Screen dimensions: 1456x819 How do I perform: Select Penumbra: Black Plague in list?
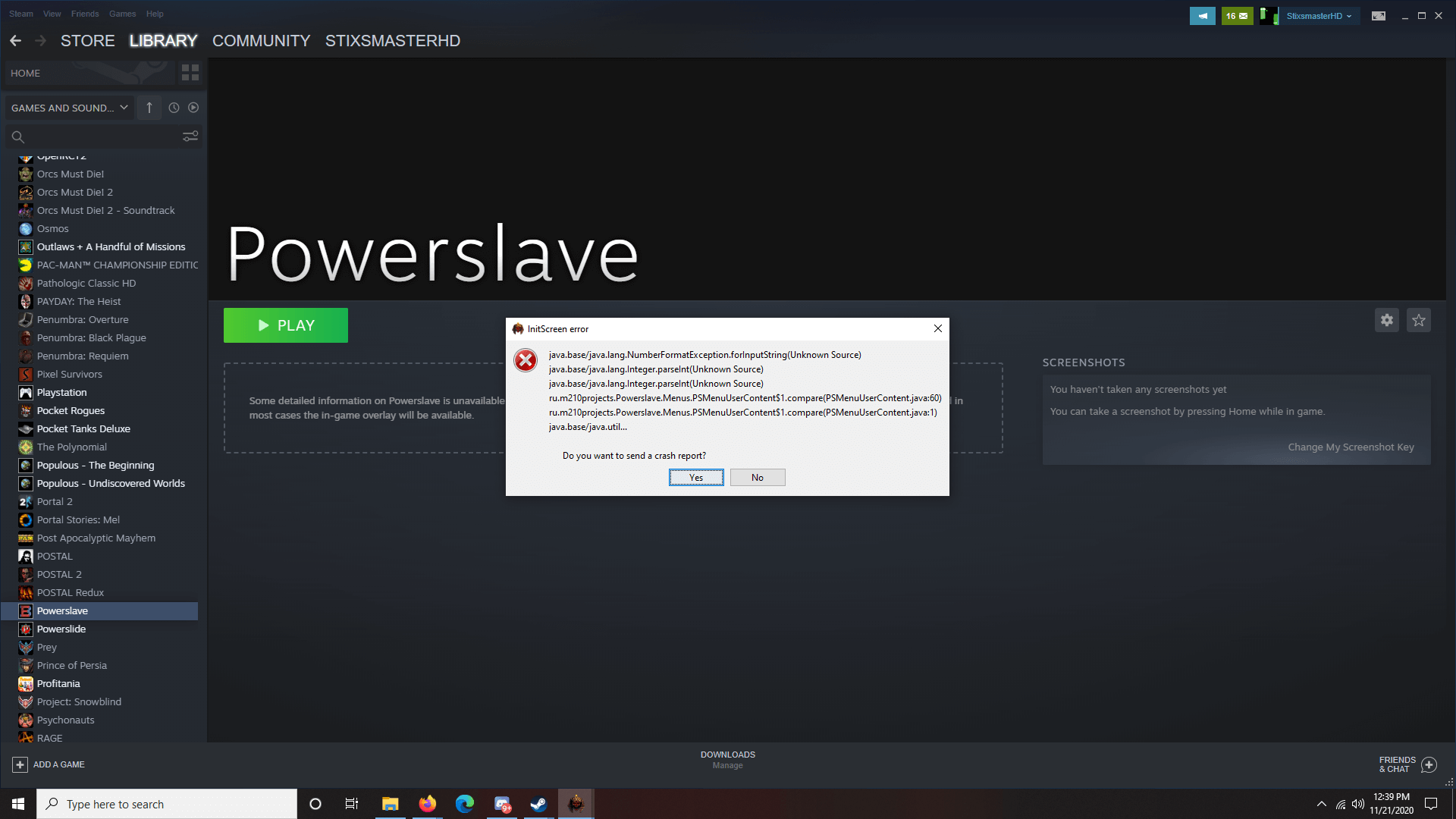[x=100, y=337]
